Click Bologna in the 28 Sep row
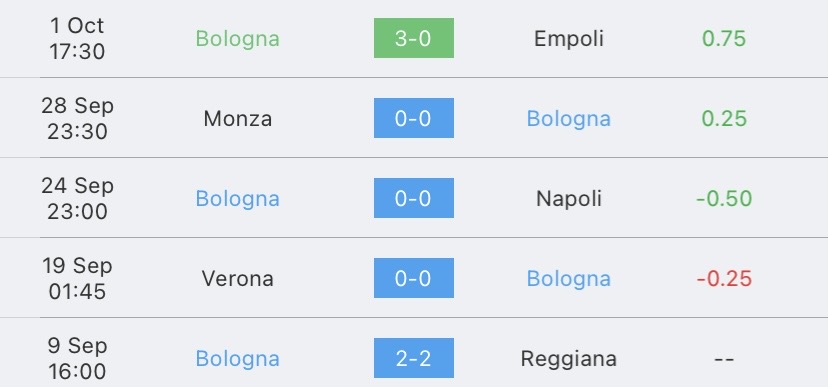This screenshot has width=828, height=387. click(569, 119)
